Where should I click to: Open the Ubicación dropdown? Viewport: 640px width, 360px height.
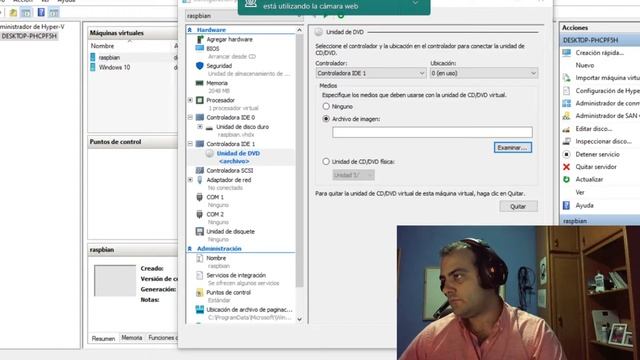(x=484, y=73)
